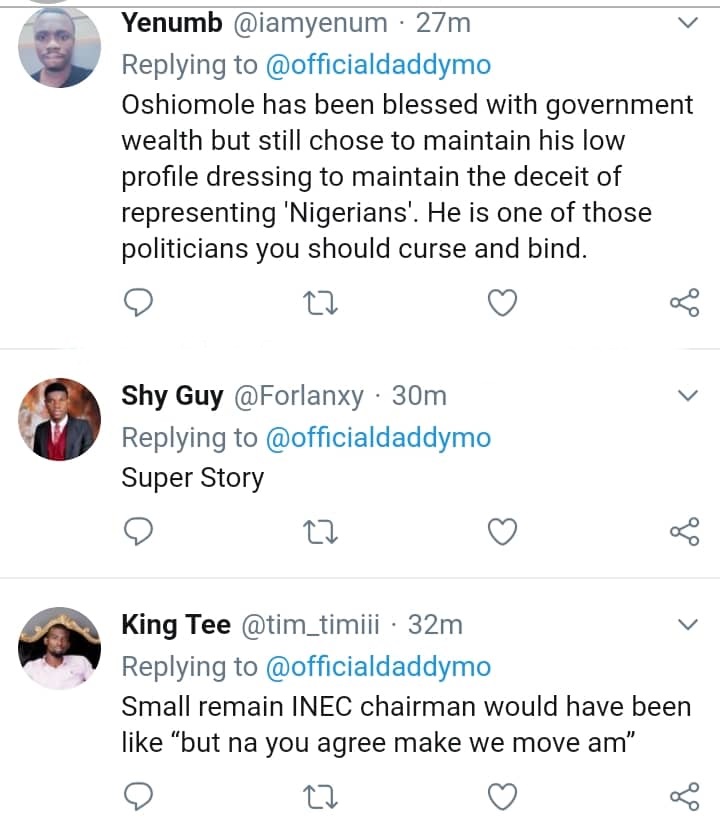Reply to Yenumb's tweet about Oshiomole
This screenshot has width=720, height=826.
(x=142, y=302)
